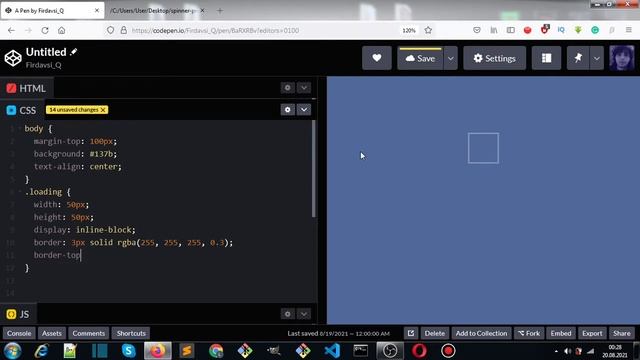The height and width of the screenshot is (360, 640).
Task: Expand the CSS editor dropdown chevron
Action: pyautogui.click(x=304, y=109)
